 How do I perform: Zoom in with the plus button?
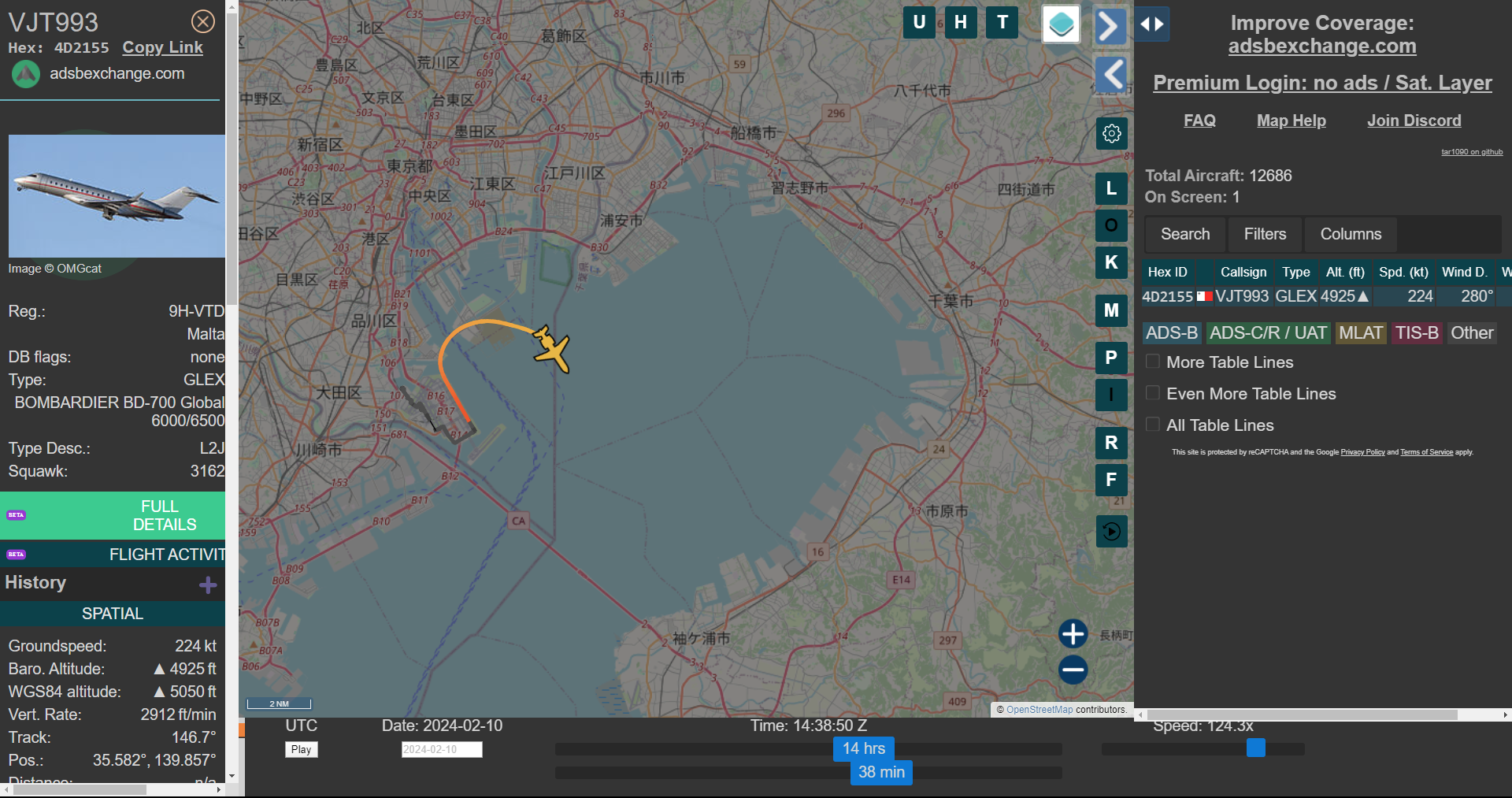(x=1073, y=633)
